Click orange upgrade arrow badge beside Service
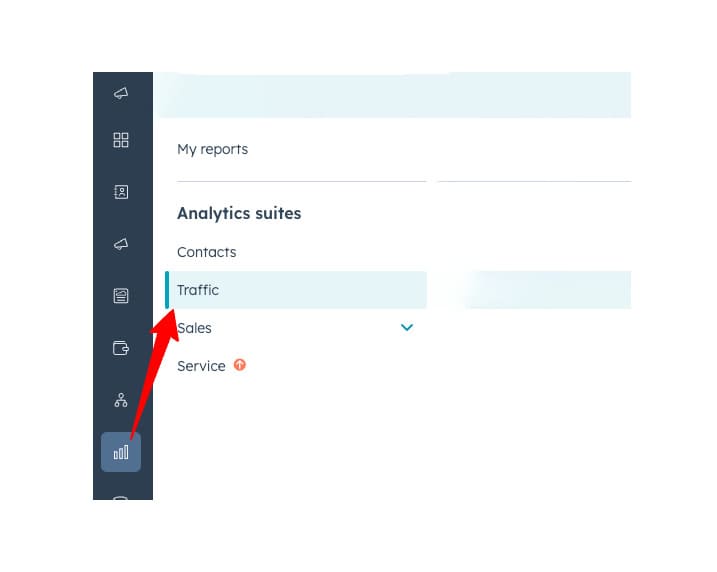 pos(240,365)
